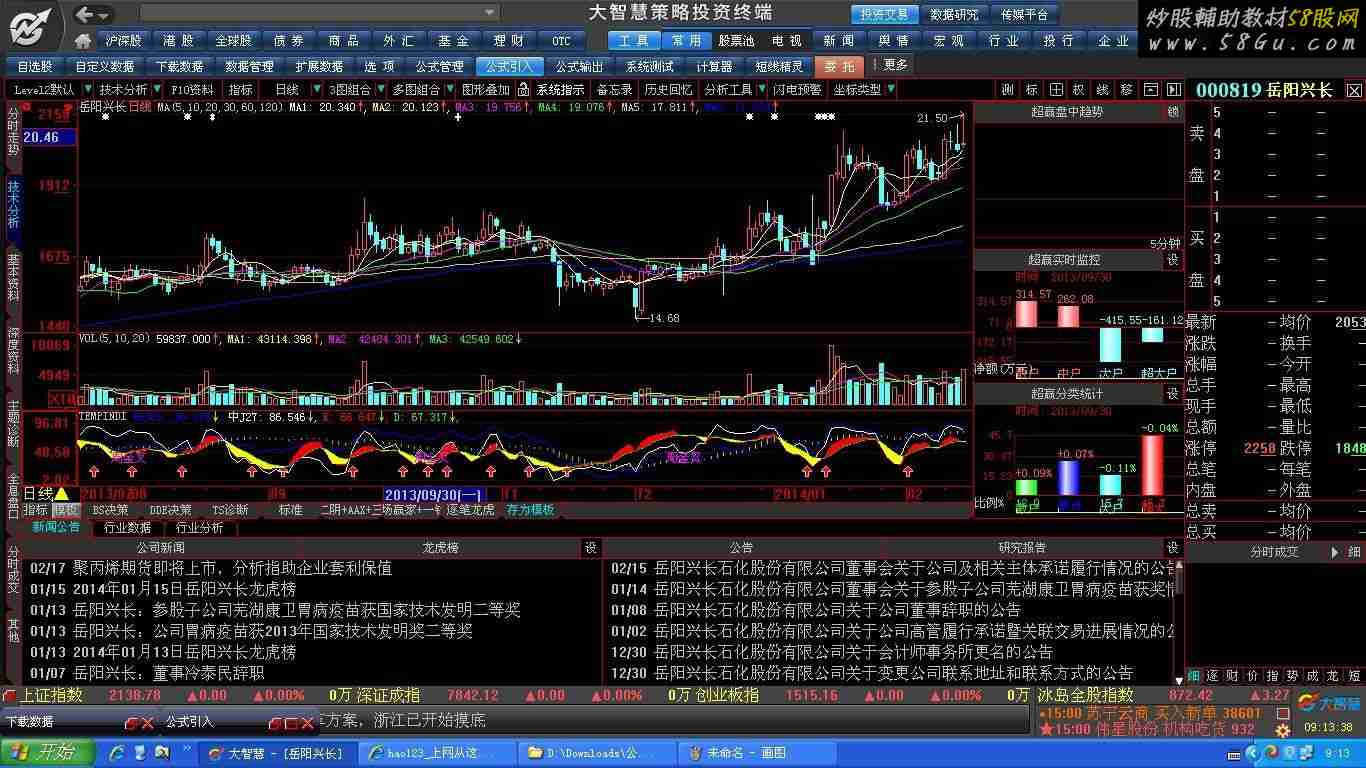Click the yellow triangle next to 日线
The width and height of the screenshot is (1366, 768).
click(62, 493)
